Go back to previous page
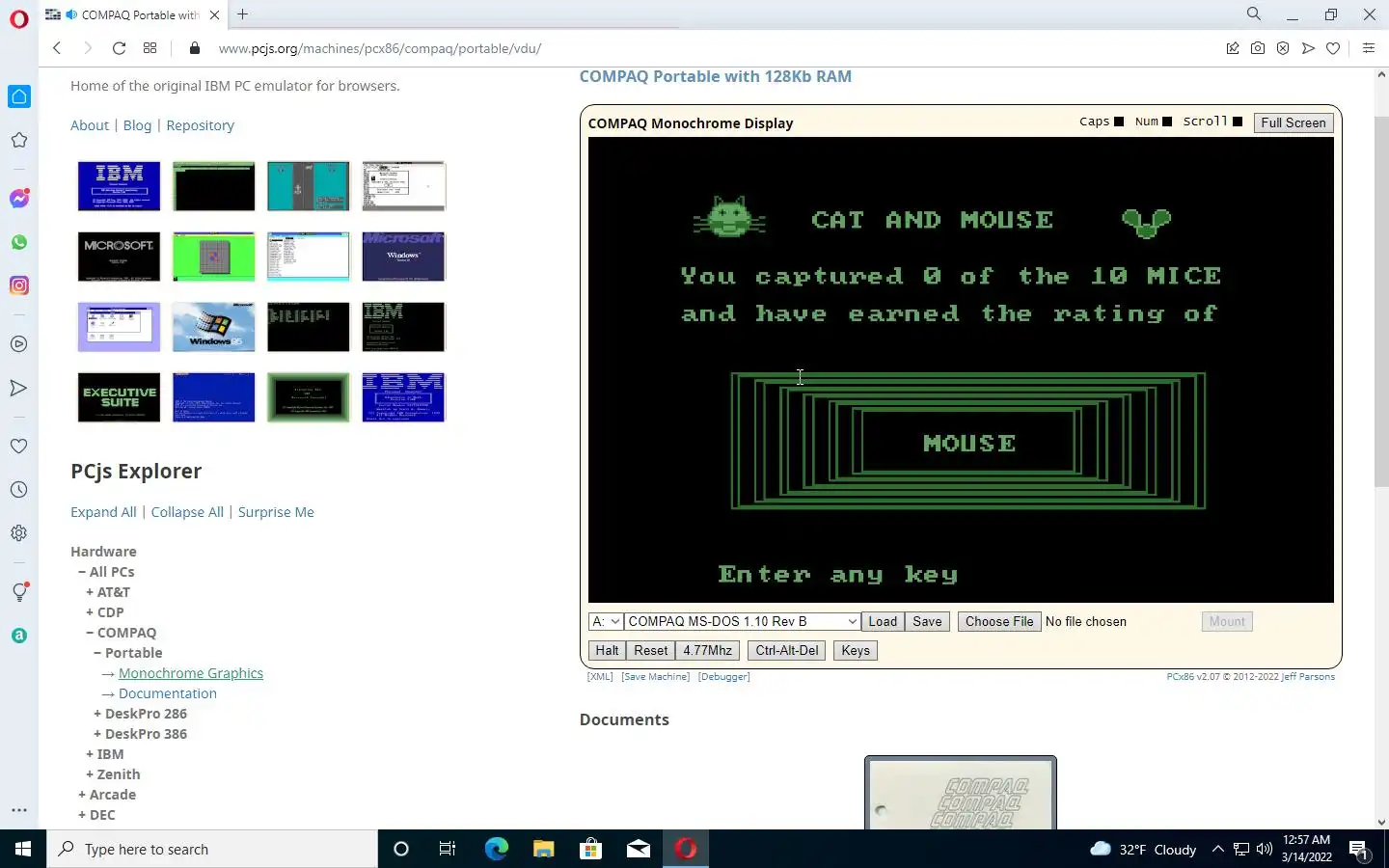Image resolution: width=1389 pixels, height=868 pixels. (57, 48)
